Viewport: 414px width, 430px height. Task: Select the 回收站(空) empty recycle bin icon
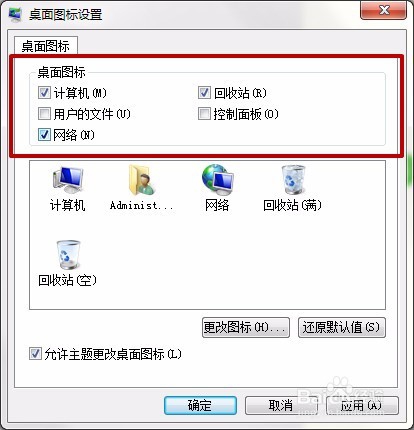[68, 255]
